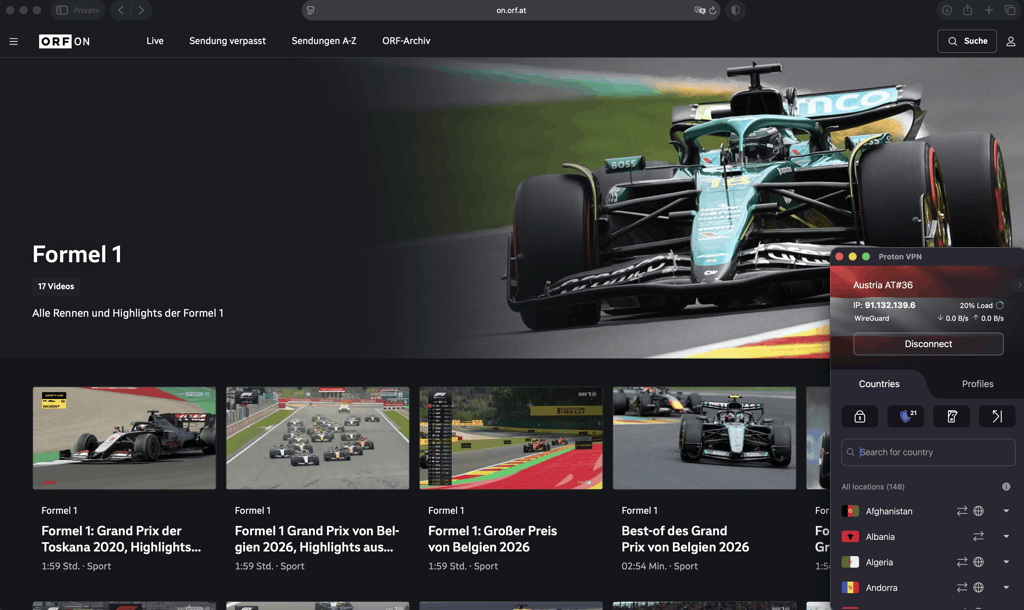The image size is (1024, 610).
Task: Expand Afghanistan server list
Action: (1006, 511)
